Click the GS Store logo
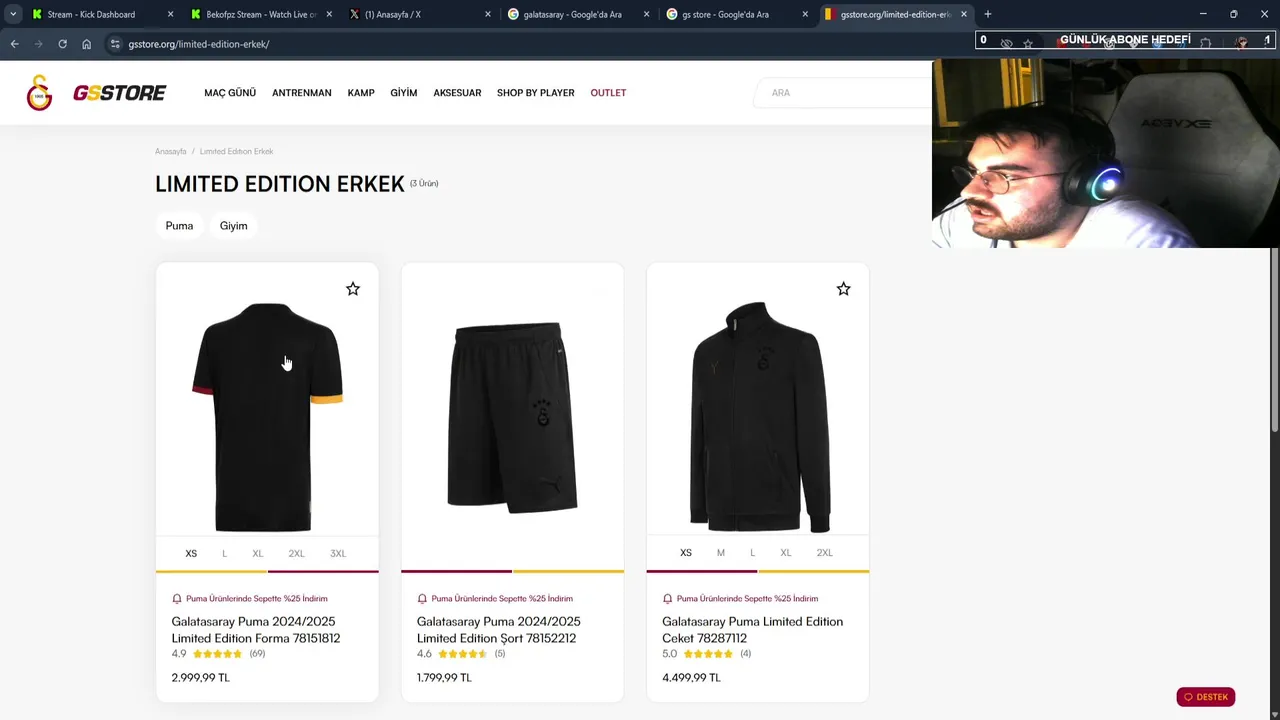This screenshot has width=1280, height=720. [96, 93]
